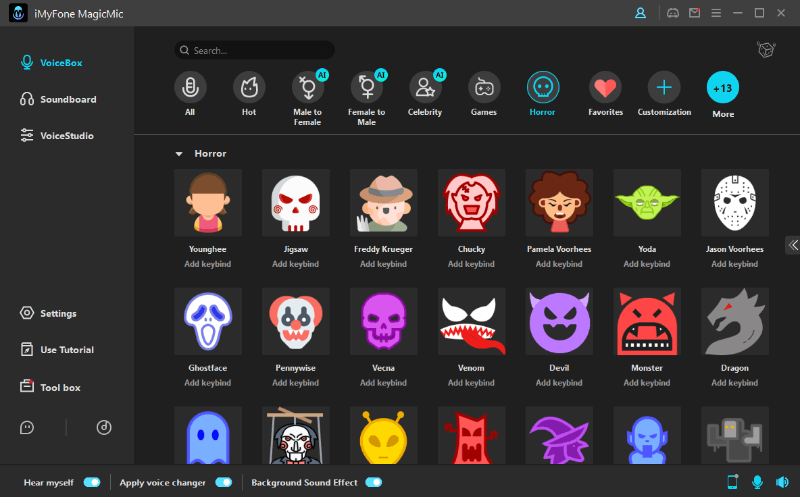Apply the Yoda voice
800x497 pixels.
(647, 203)
